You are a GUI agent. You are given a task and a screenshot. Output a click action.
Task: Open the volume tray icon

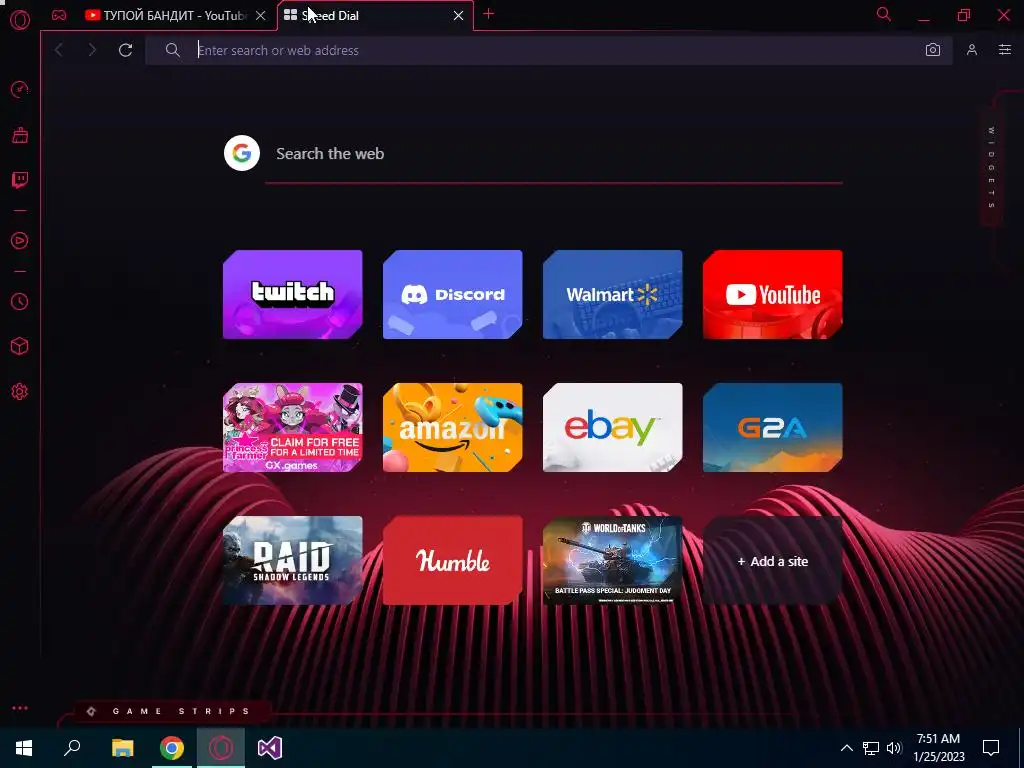[x=894, y=748]
